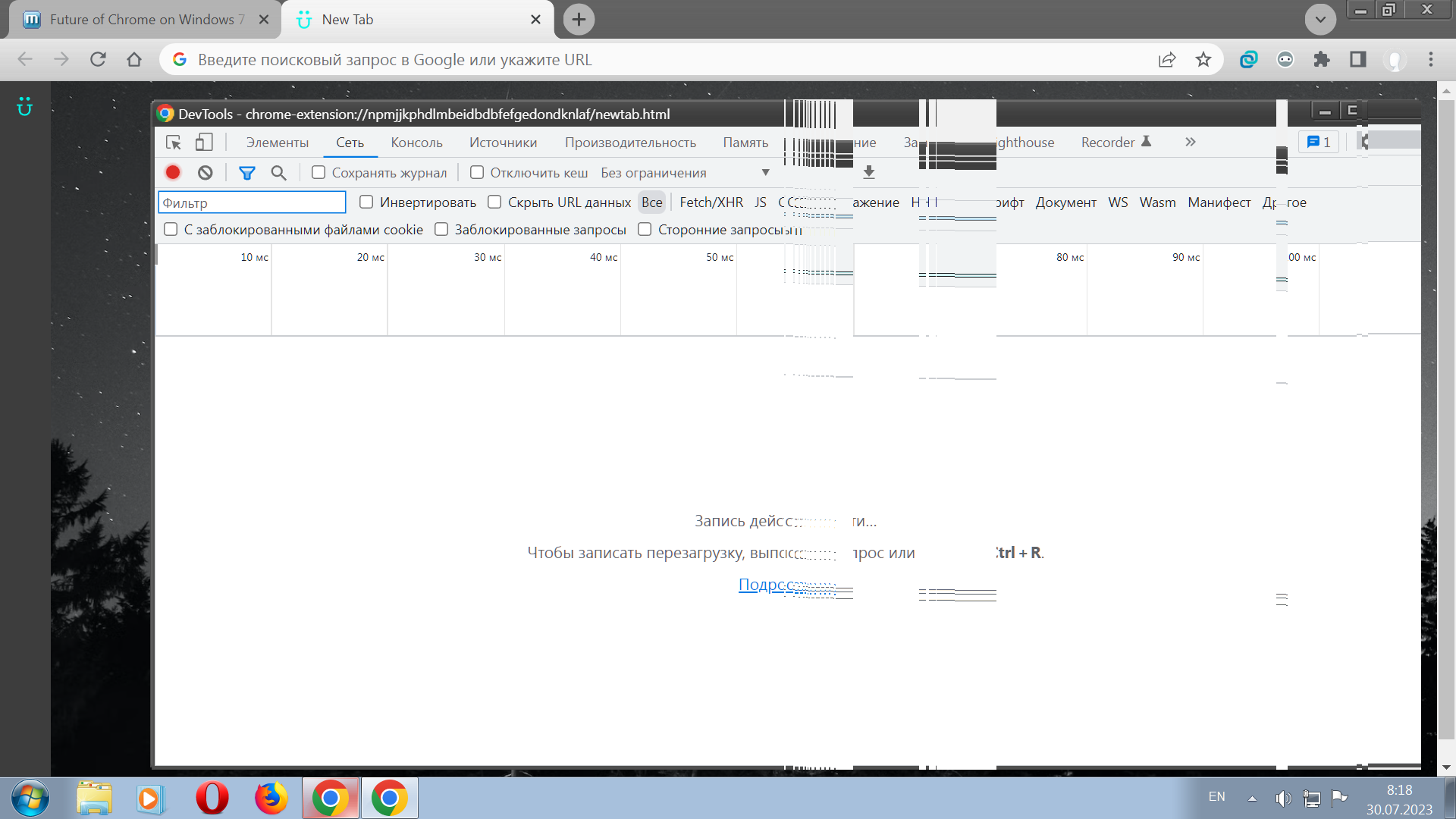Open Opera from the taskbar
This screenshot has width=1456, height=819.
212,798
